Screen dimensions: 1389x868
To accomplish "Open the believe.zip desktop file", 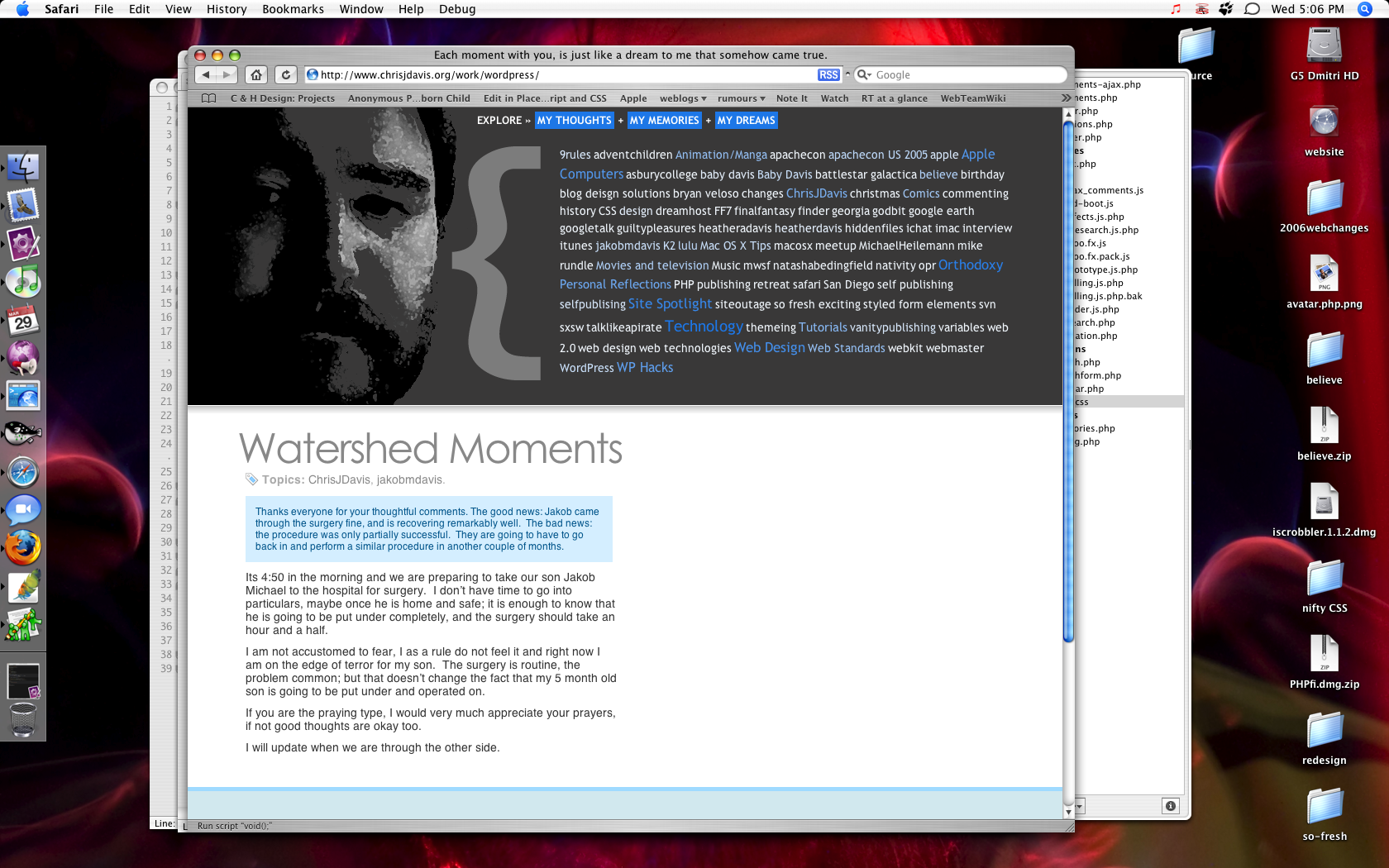I will [x=1325, y=433].
